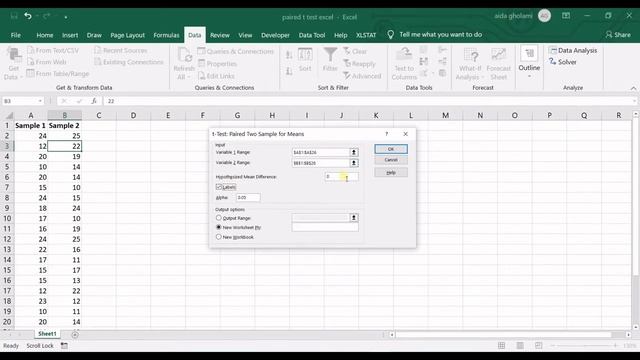Click the Save icon in title bar

14,16
